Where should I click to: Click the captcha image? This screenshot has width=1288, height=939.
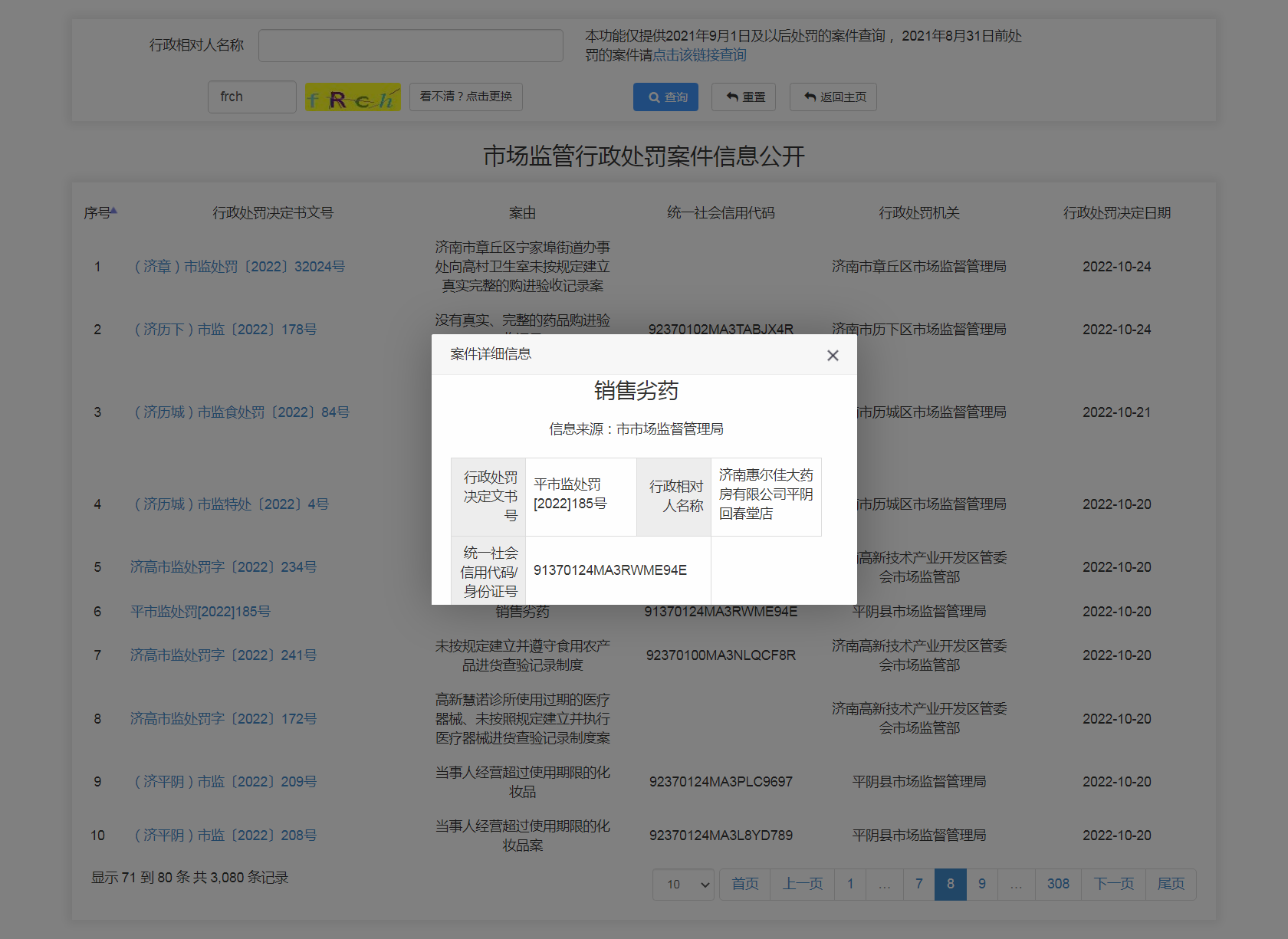tap(353, 97)
